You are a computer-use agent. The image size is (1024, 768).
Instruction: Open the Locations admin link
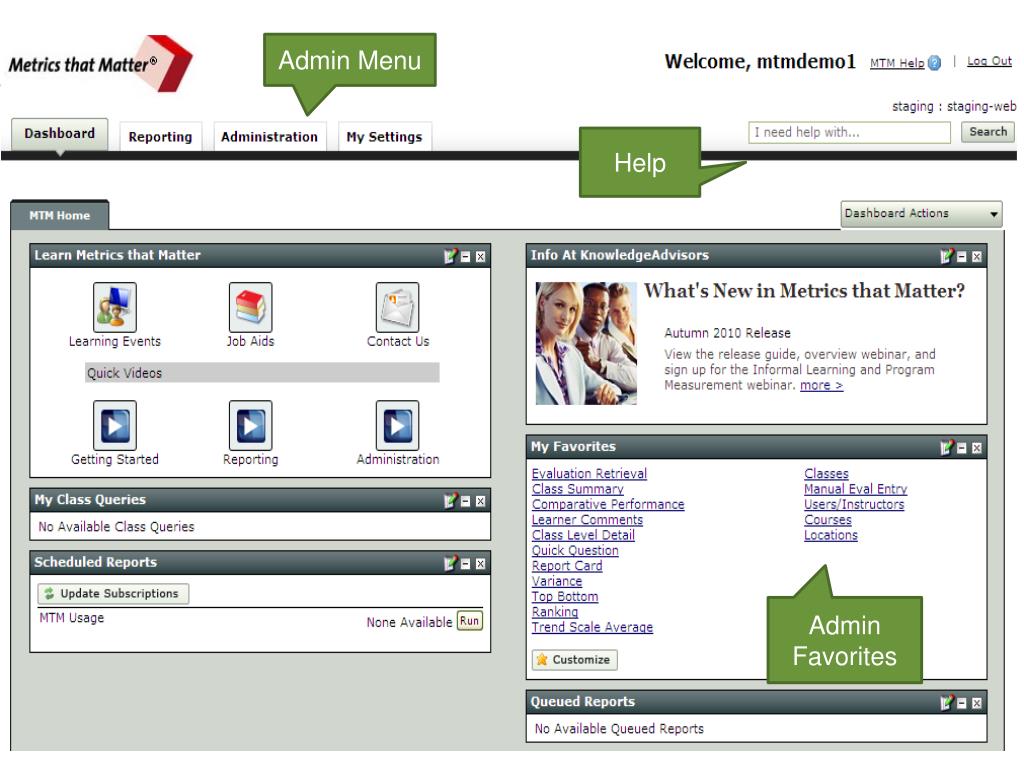coord(831,535)
